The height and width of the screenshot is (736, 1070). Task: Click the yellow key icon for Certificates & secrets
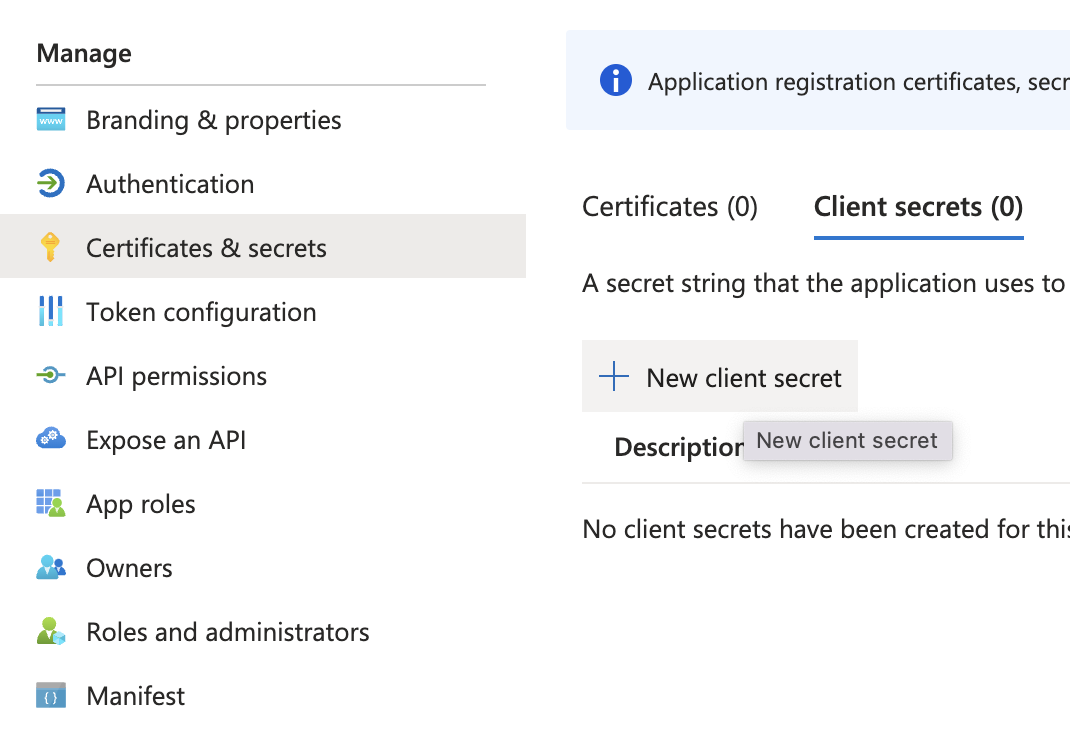pyautogui.click(x=50, y=247)
